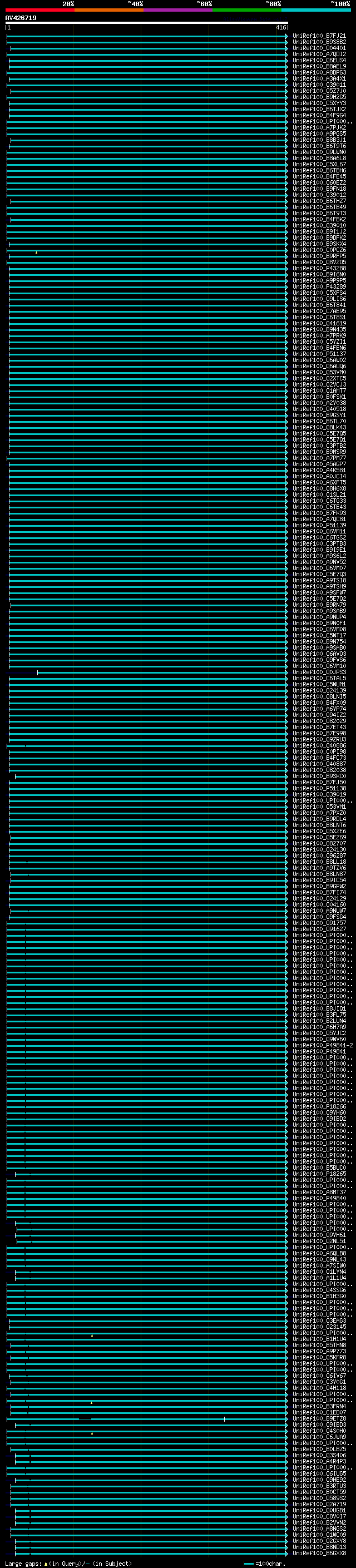Select label UniRef100_B3RTU3
This screenshot has height=1568, width=356.
pos(319,1486)
